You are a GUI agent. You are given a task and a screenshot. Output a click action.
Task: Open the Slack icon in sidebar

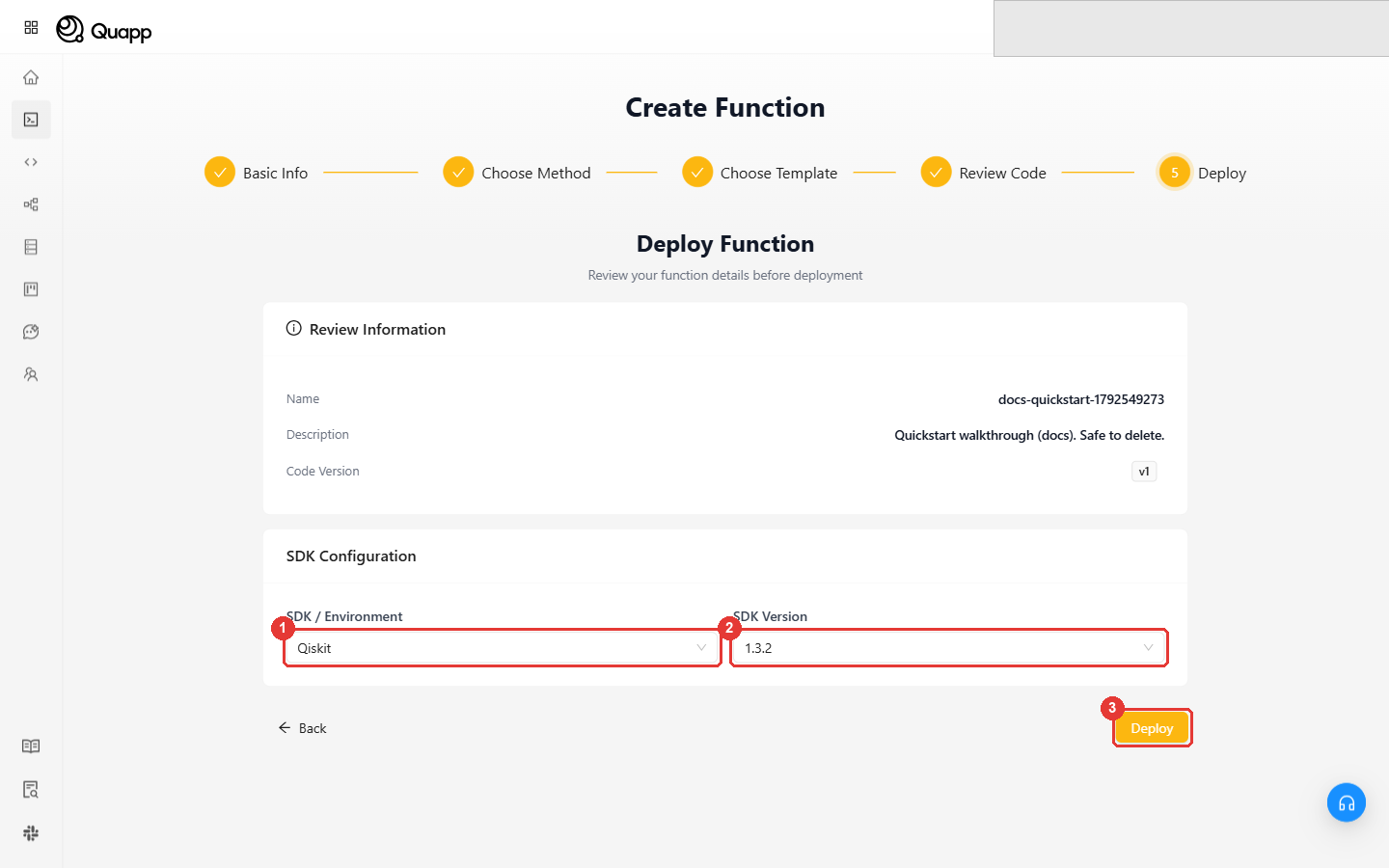coord(31,833)
